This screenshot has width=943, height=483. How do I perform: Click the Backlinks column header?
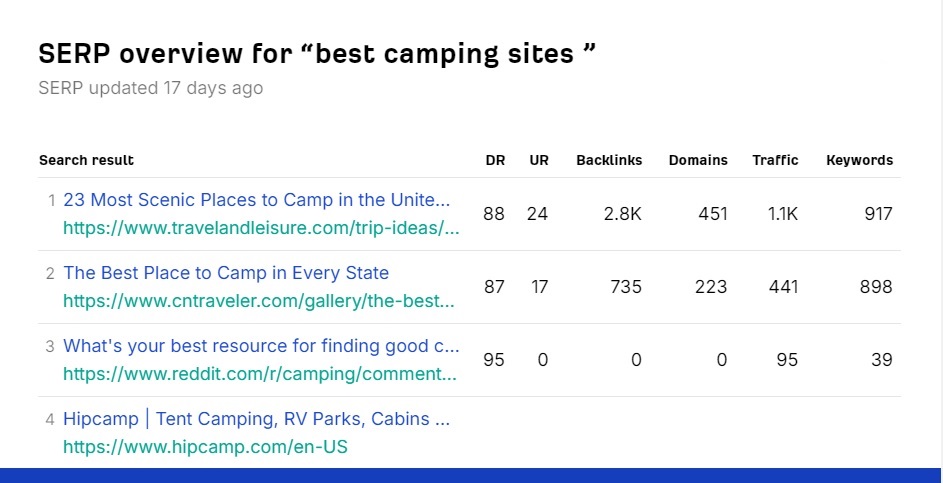[x=609, y=161]
